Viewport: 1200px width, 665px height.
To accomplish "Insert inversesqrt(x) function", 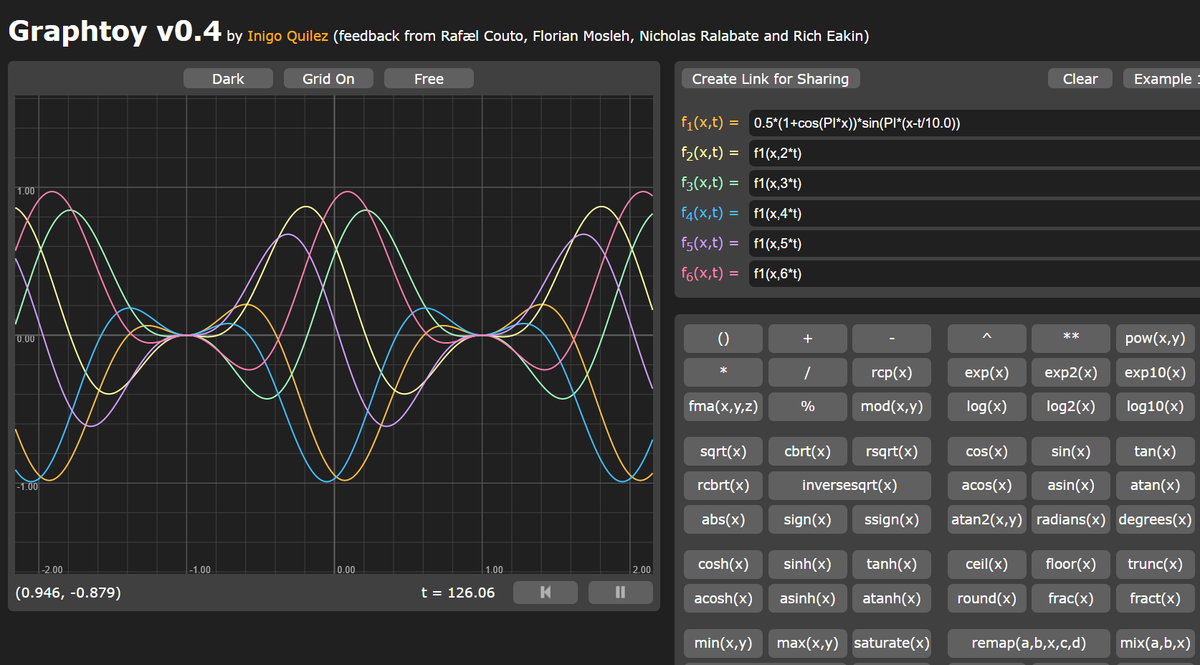I will 849,485.
